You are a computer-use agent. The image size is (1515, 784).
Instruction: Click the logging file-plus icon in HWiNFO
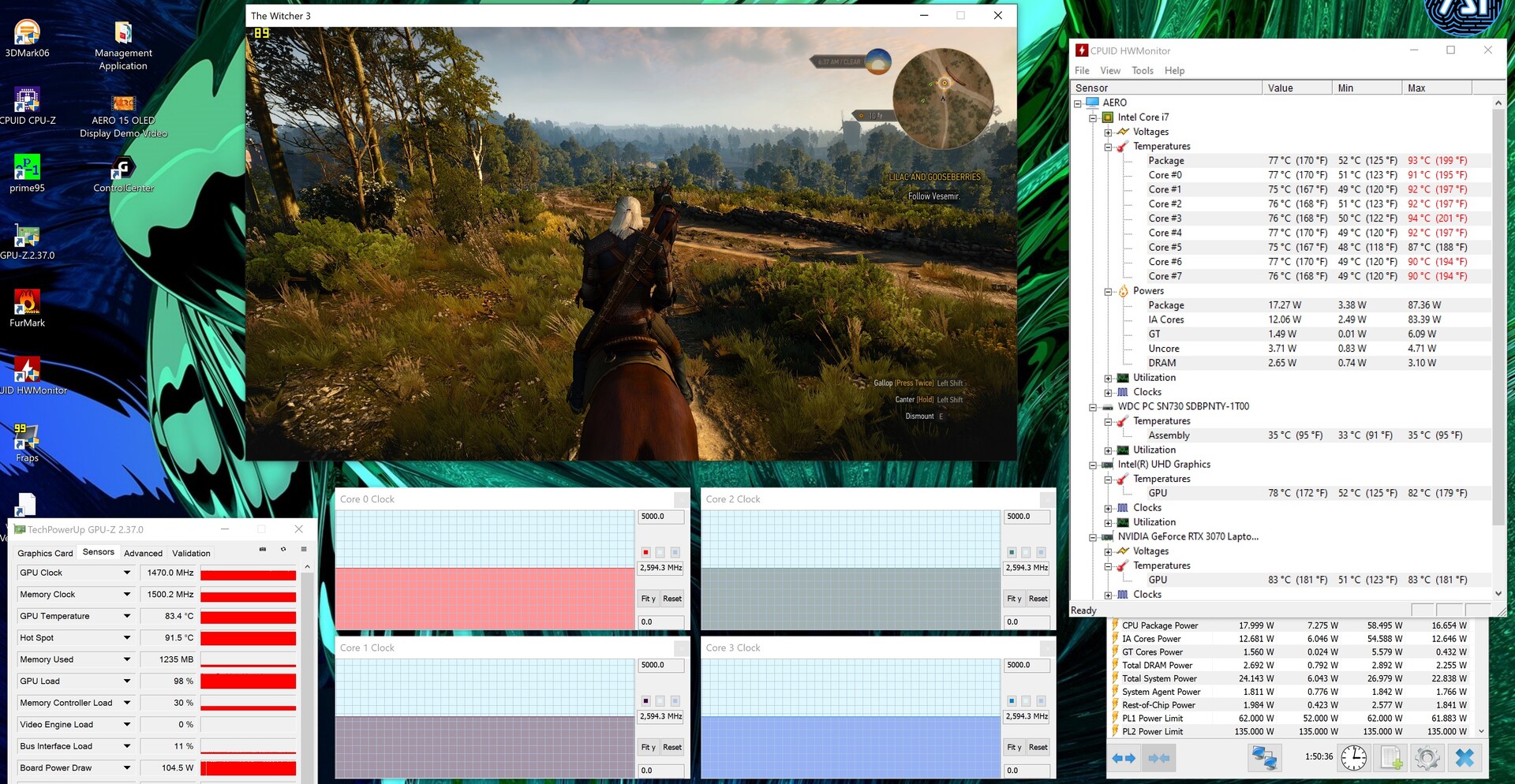[x=1391, y=758]
